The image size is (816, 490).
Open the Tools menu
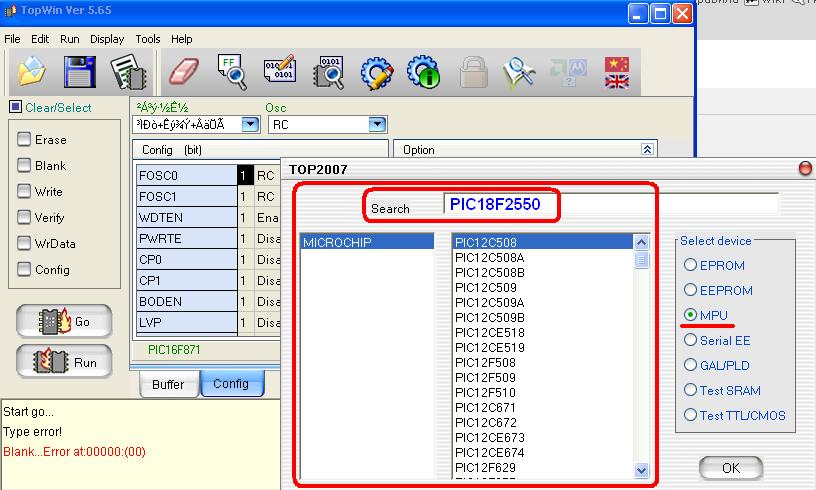coord(148,39)
